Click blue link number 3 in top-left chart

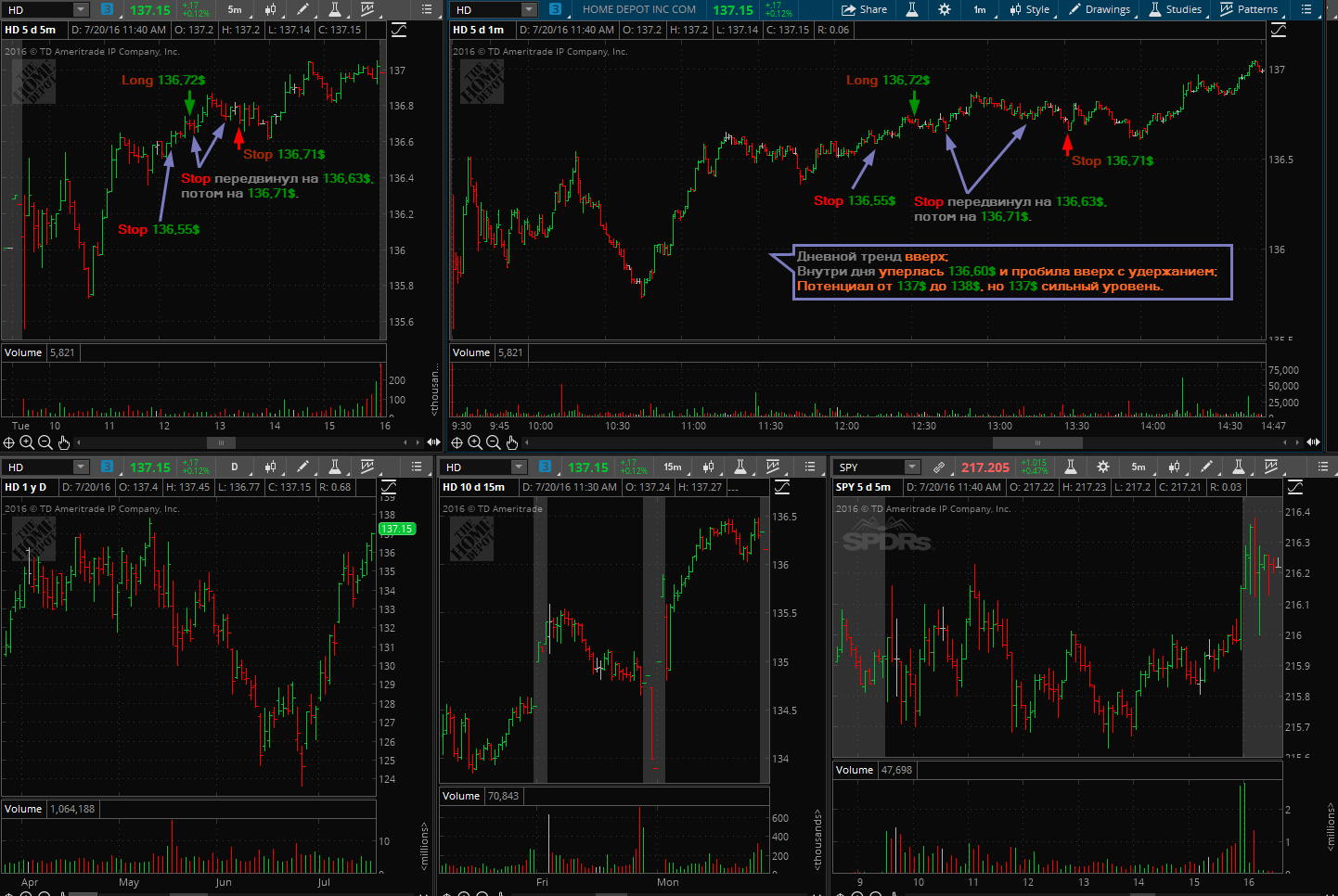click(x=108, y=9)
